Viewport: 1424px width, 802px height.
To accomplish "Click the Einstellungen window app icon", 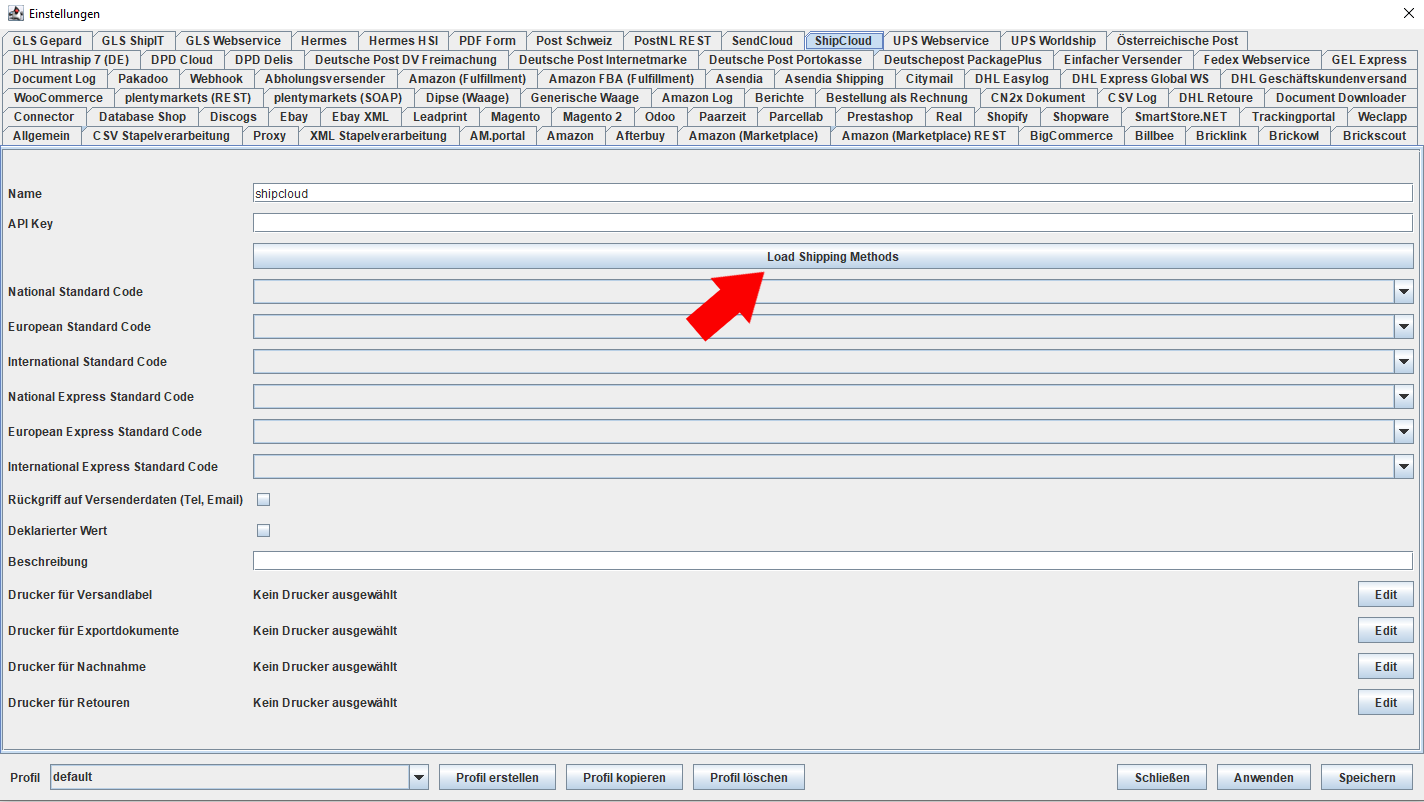I will pyautogui.click(x=15, y=13).
